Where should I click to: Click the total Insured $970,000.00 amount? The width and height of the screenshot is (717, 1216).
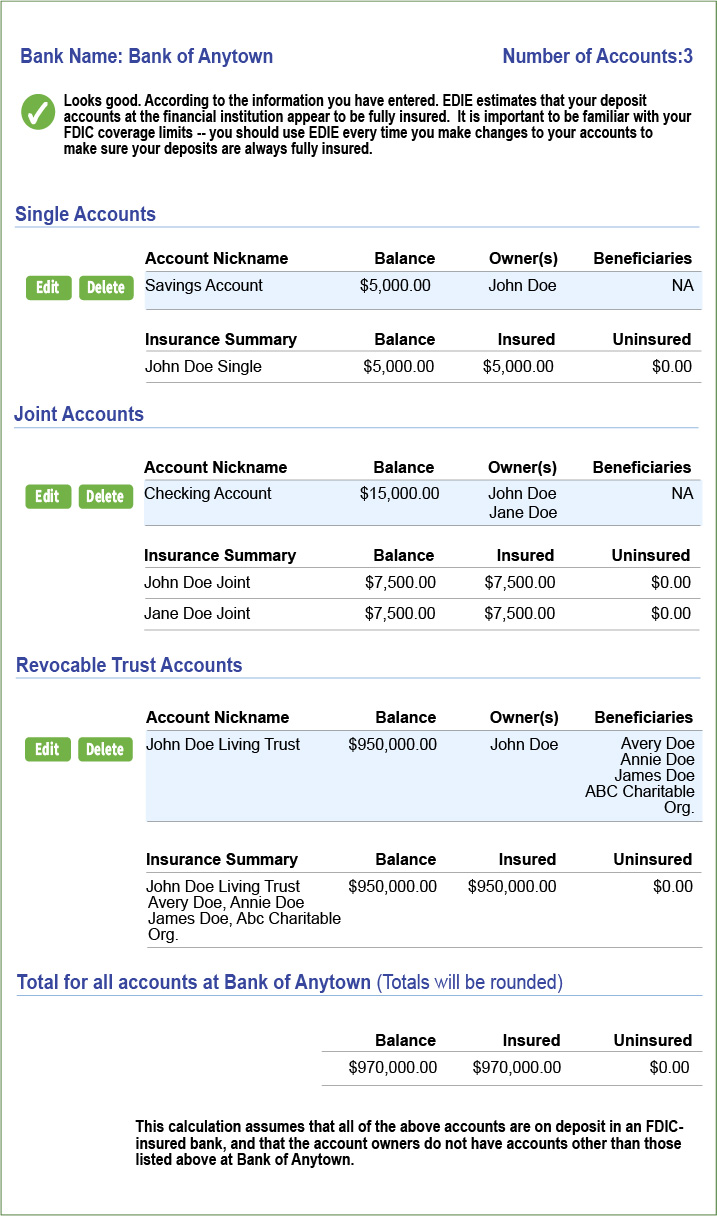click(x=516, y=1068)
